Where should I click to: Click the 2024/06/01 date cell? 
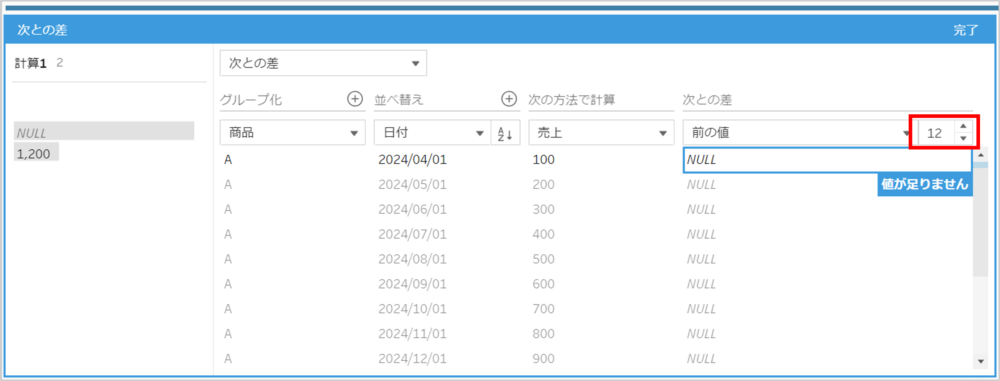point(413,209)
